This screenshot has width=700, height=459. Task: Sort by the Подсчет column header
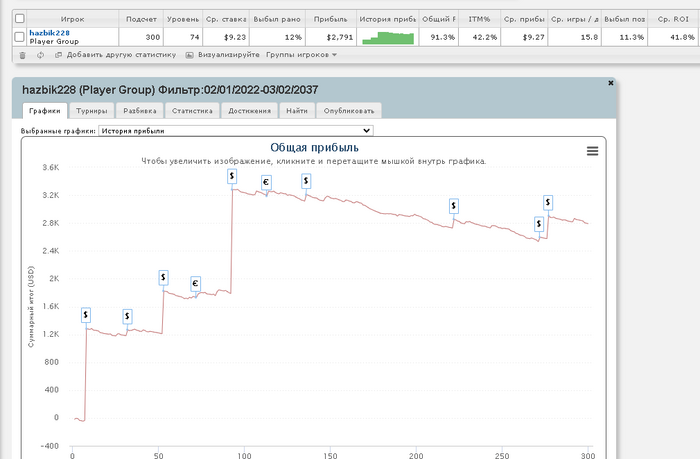tap(141, 19)
